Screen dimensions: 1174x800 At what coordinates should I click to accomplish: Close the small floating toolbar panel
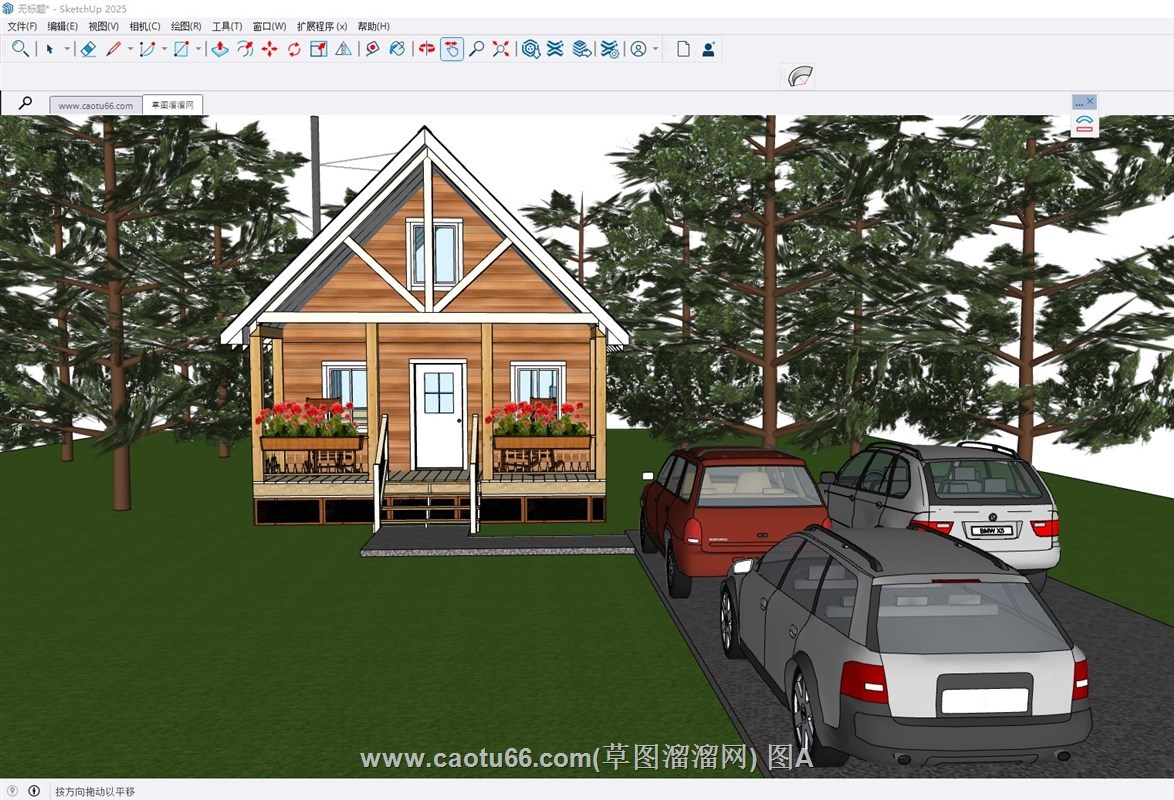1090,102
